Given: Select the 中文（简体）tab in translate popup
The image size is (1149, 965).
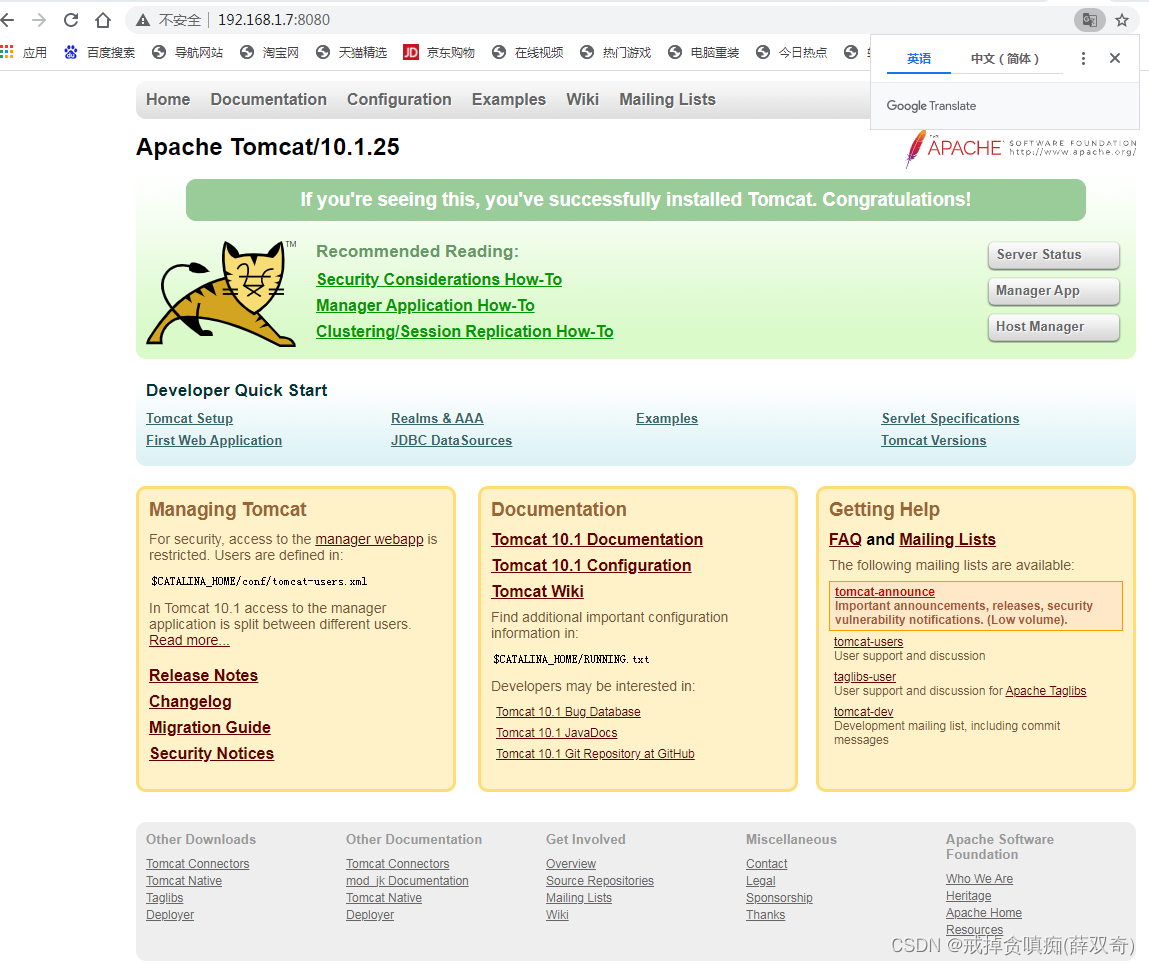Looking at the screenshot, I should click(1005, 59).
